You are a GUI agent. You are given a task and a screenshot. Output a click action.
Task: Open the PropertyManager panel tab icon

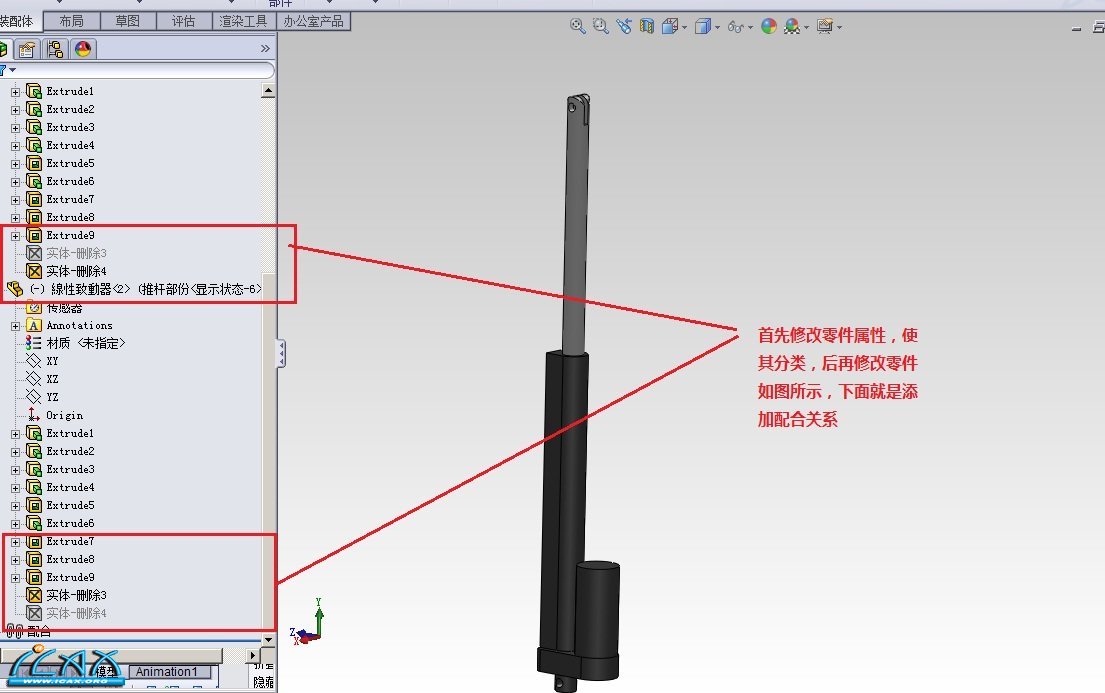tap(27, 49)
